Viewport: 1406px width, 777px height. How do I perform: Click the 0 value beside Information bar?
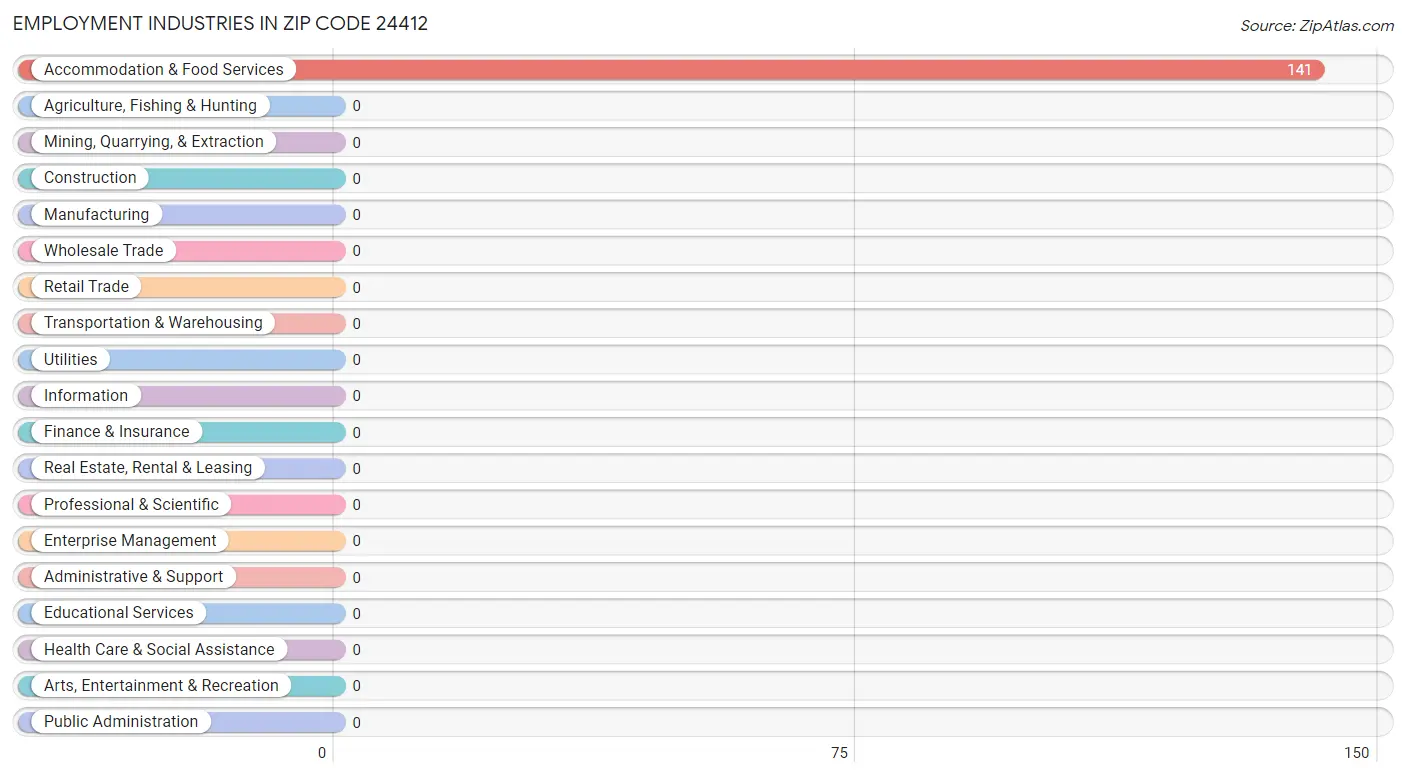point(356,396)
